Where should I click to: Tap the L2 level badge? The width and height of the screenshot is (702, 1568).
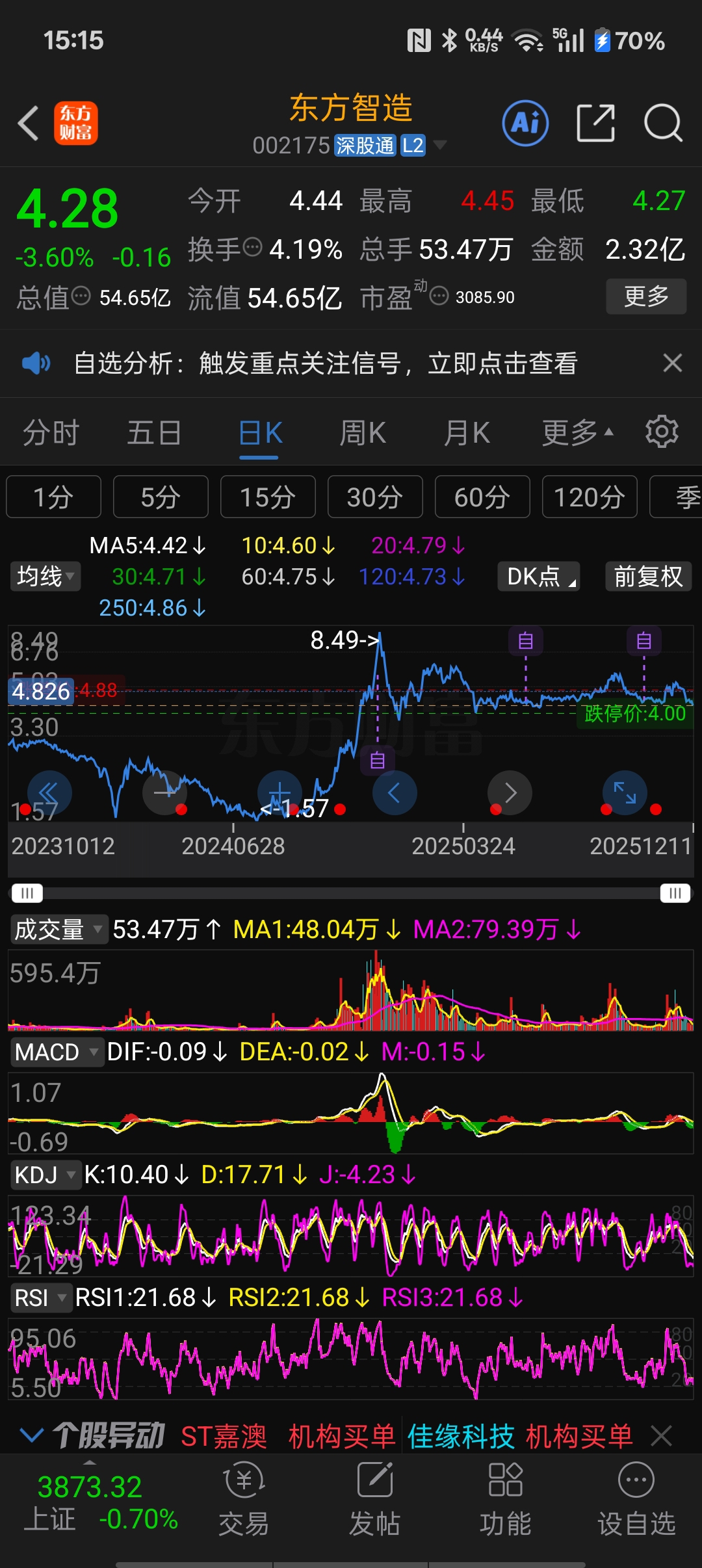[x=413, y=145]
